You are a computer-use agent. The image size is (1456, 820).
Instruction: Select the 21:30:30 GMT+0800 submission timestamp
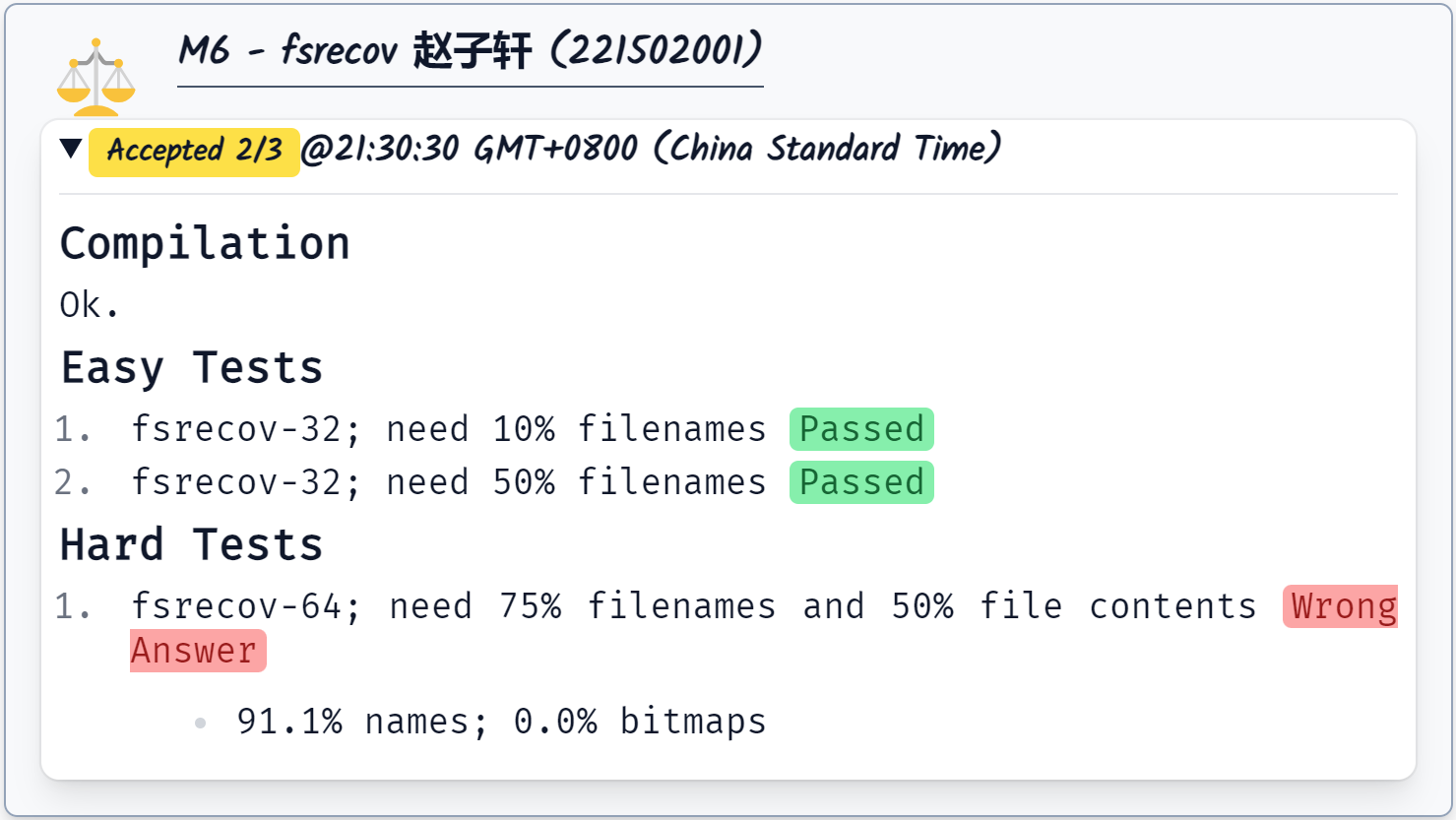tap(651, 149)
